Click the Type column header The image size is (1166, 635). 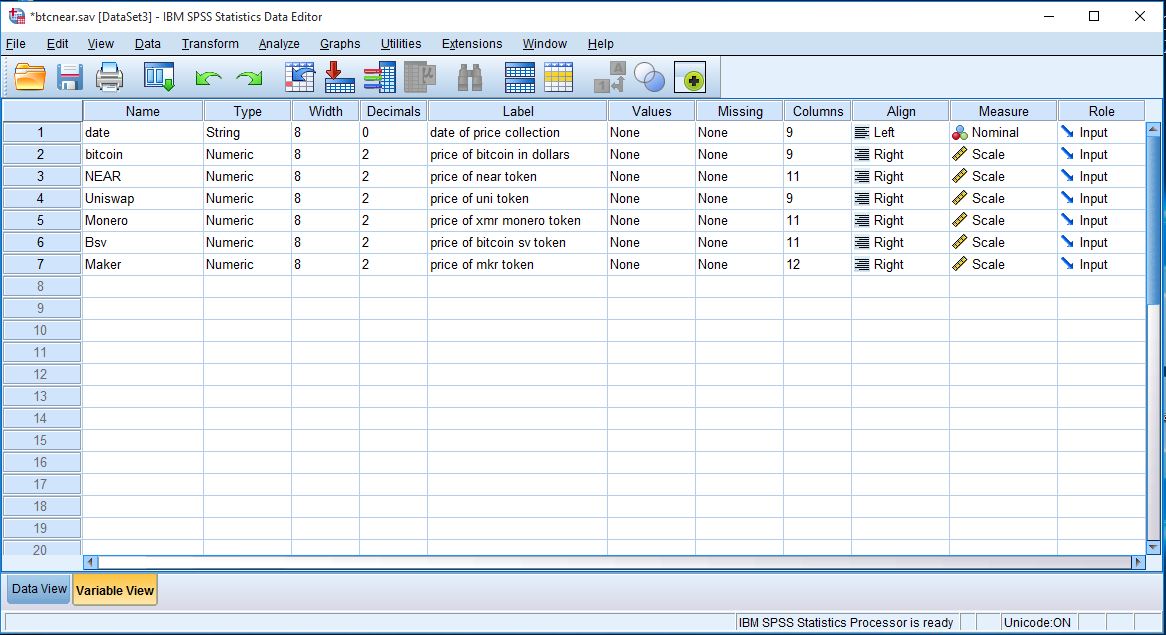click(x=248, y=111)
